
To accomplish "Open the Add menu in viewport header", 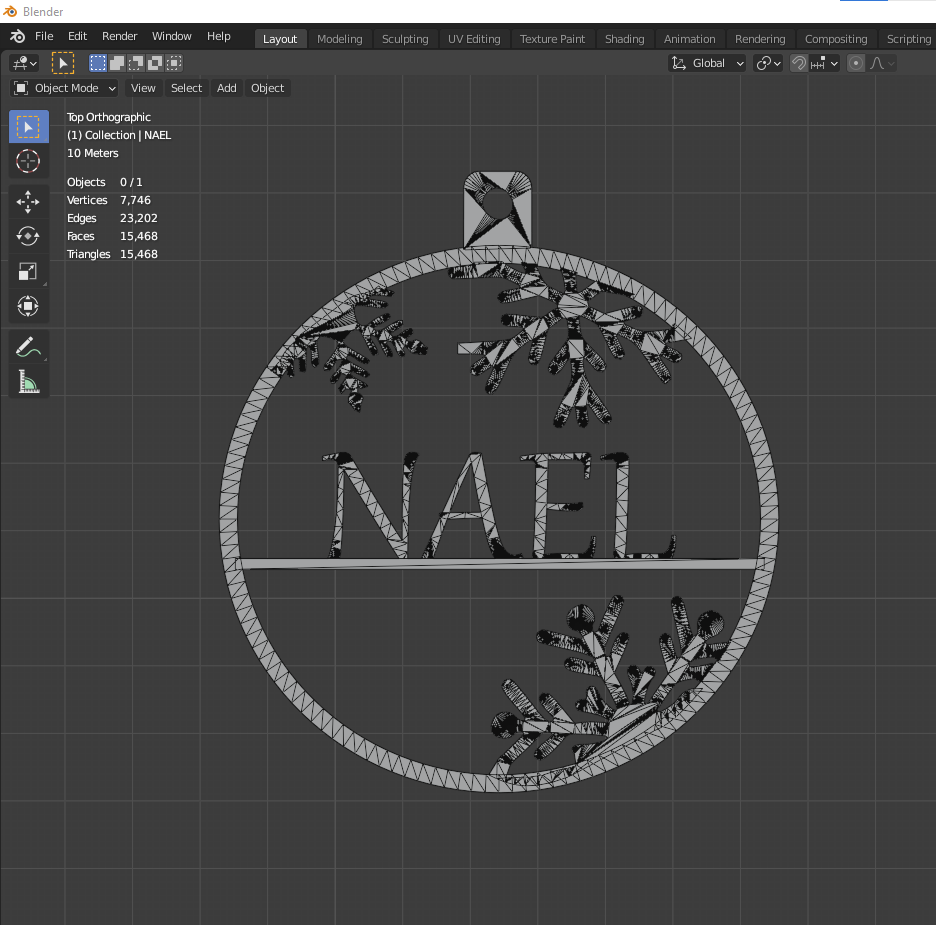I will pyautogui.click(x=226, y=88).
